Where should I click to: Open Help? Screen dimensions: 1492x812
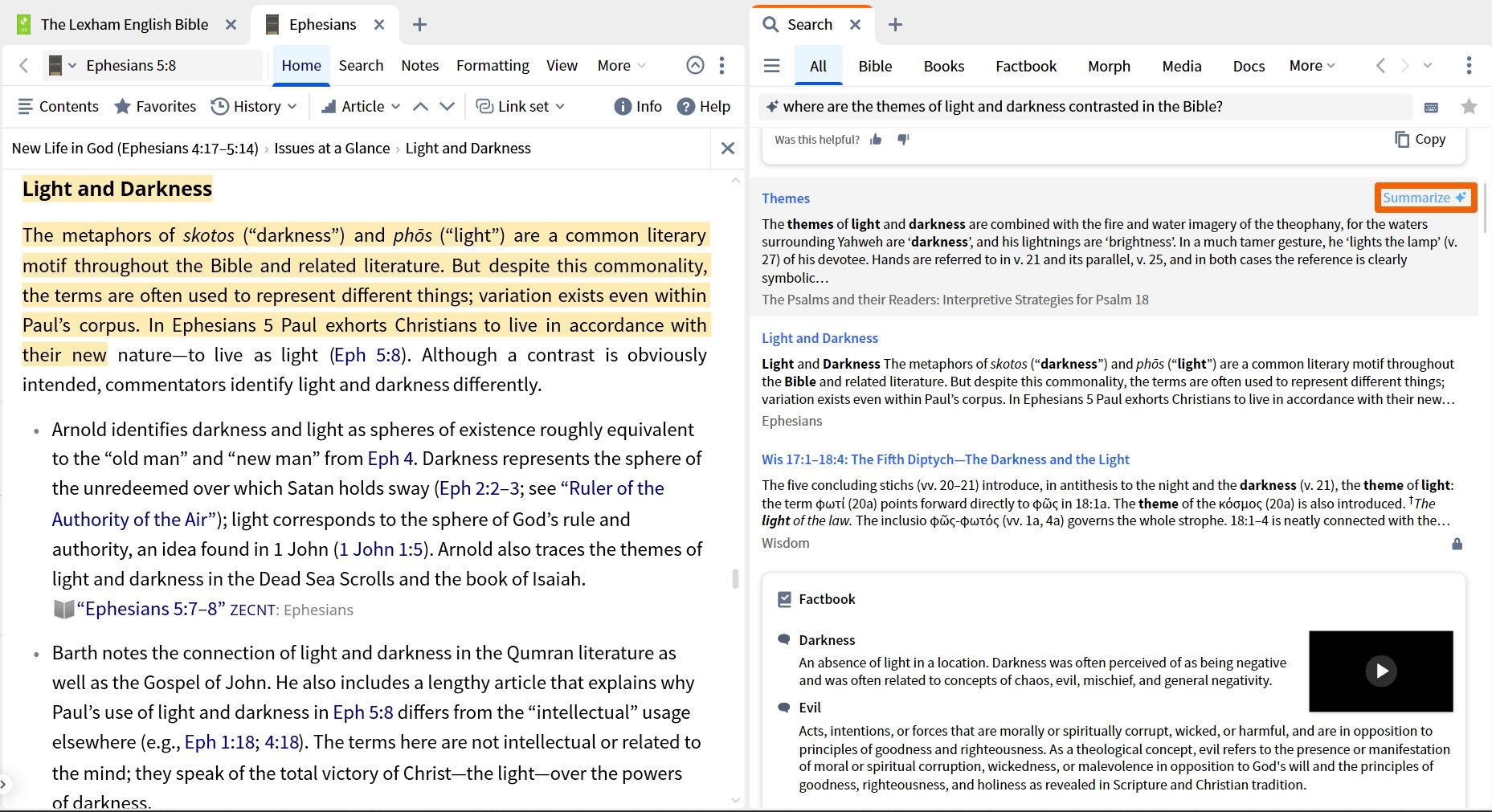[703, 106]
